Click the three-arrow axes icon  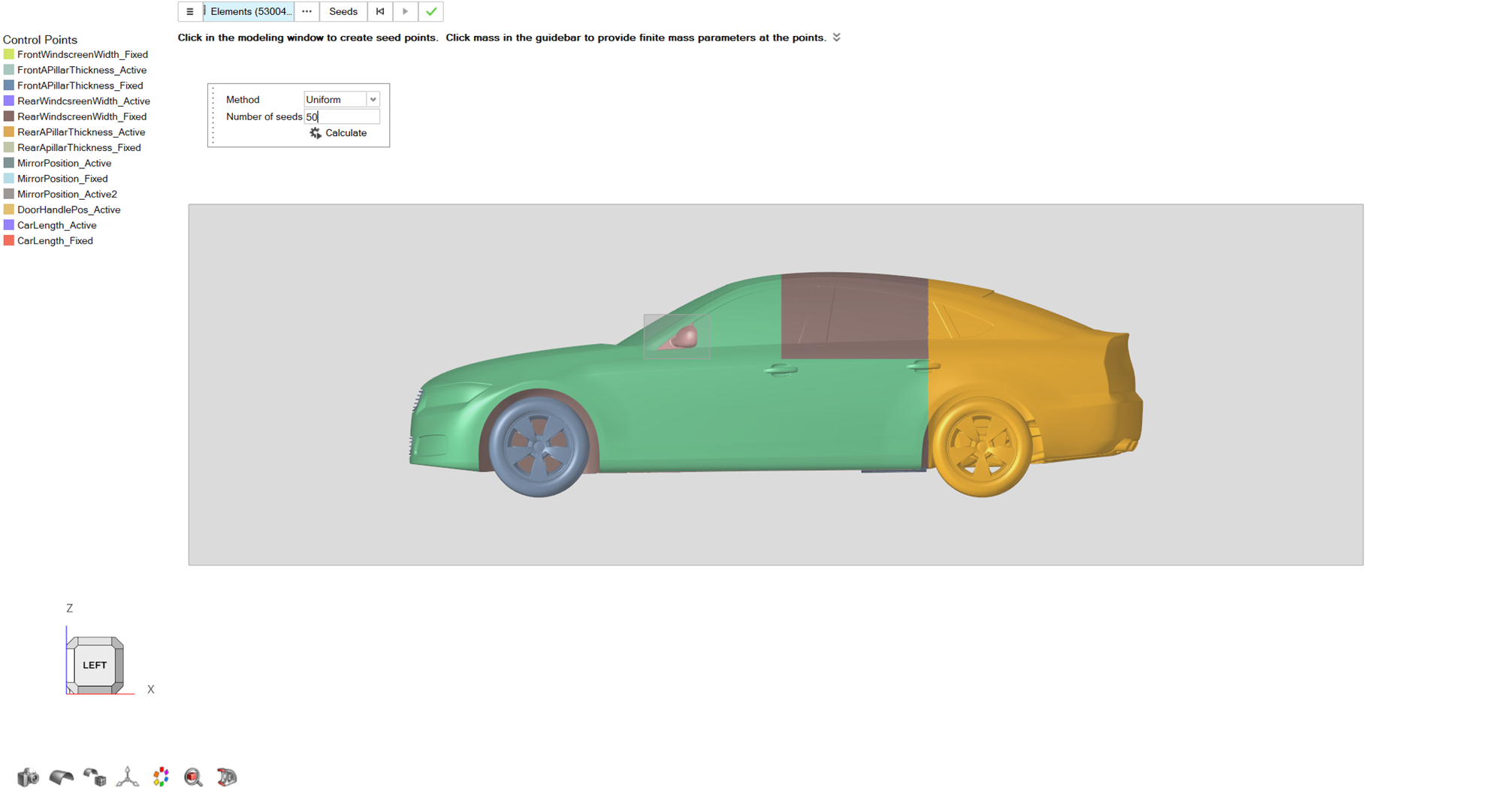tap(128, 777)
